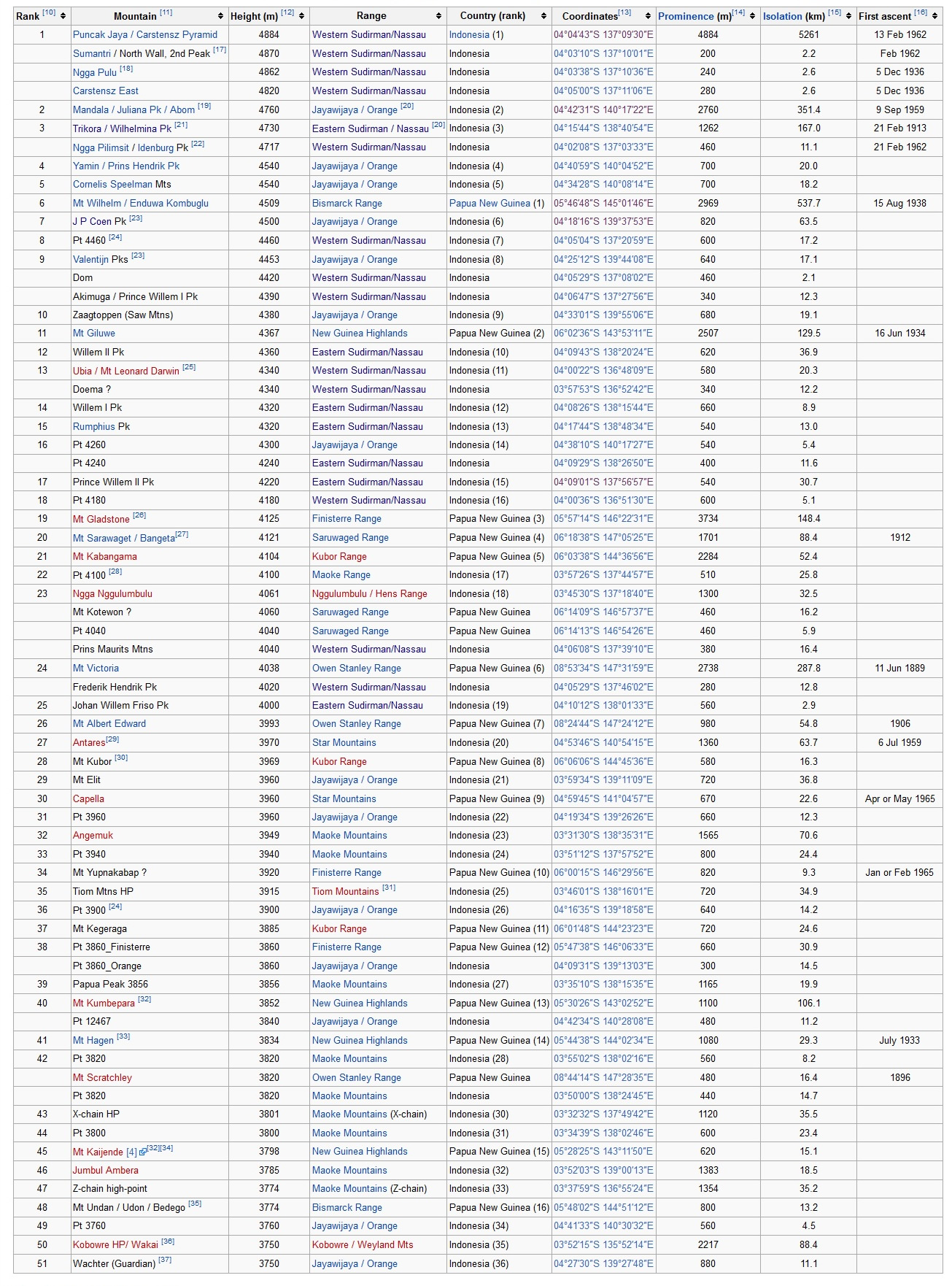
Task: Open Angemuk red link
Action: 93,835
